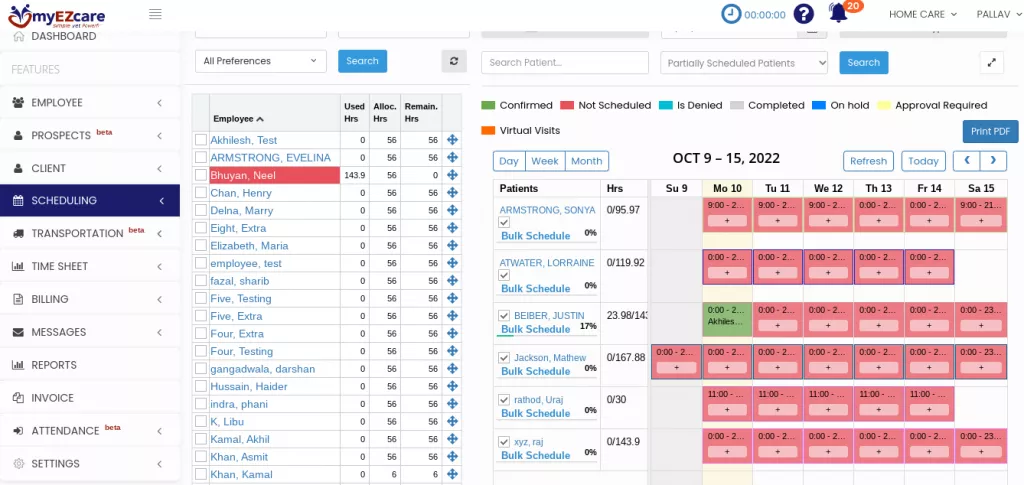Click the green Confirmed legend swatch
Viewport: 1024px width, 485px height.
tap(488, 105)
